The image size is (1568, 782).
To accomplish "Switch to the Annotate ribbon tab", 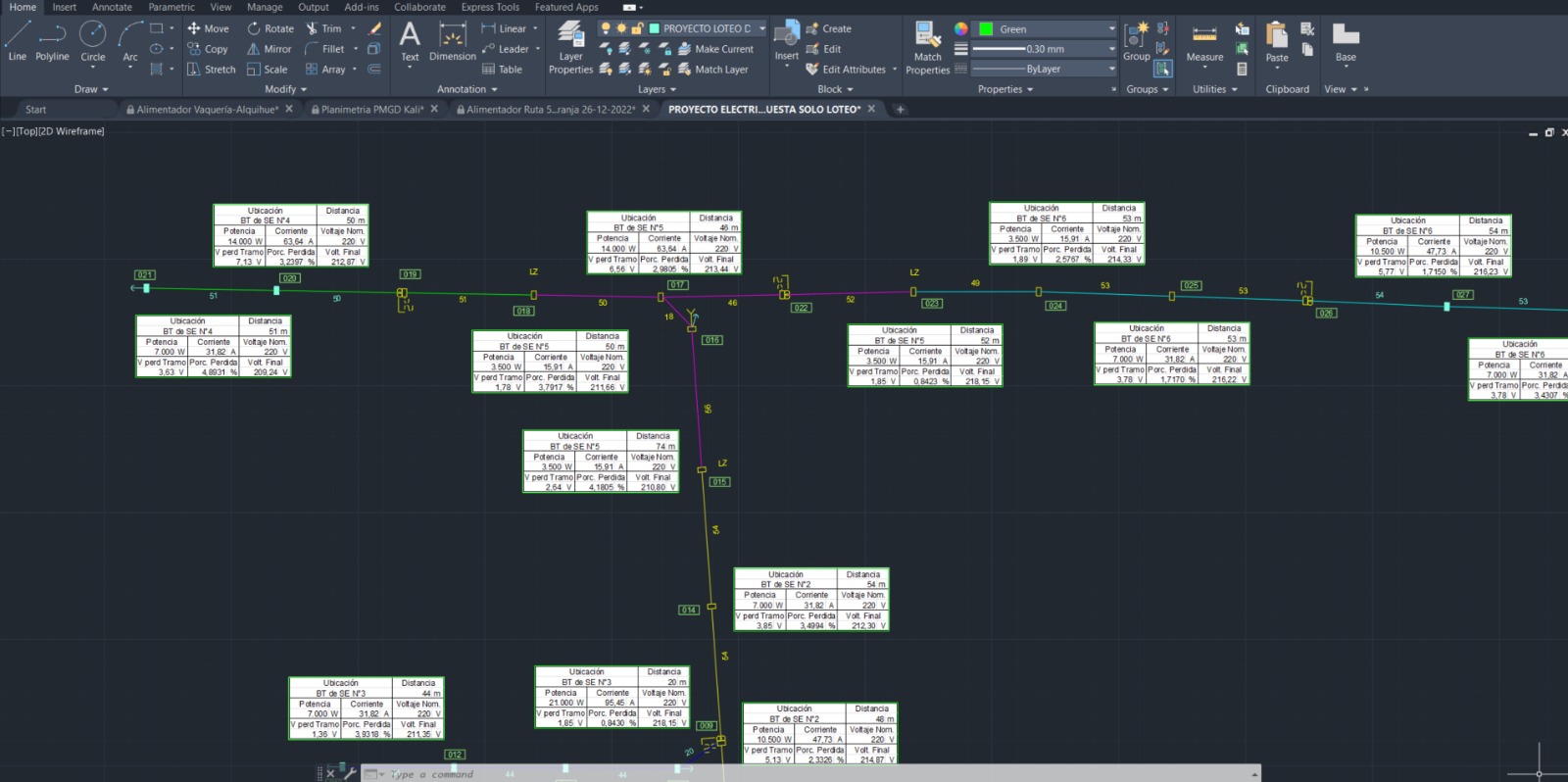I will point(112,7).
